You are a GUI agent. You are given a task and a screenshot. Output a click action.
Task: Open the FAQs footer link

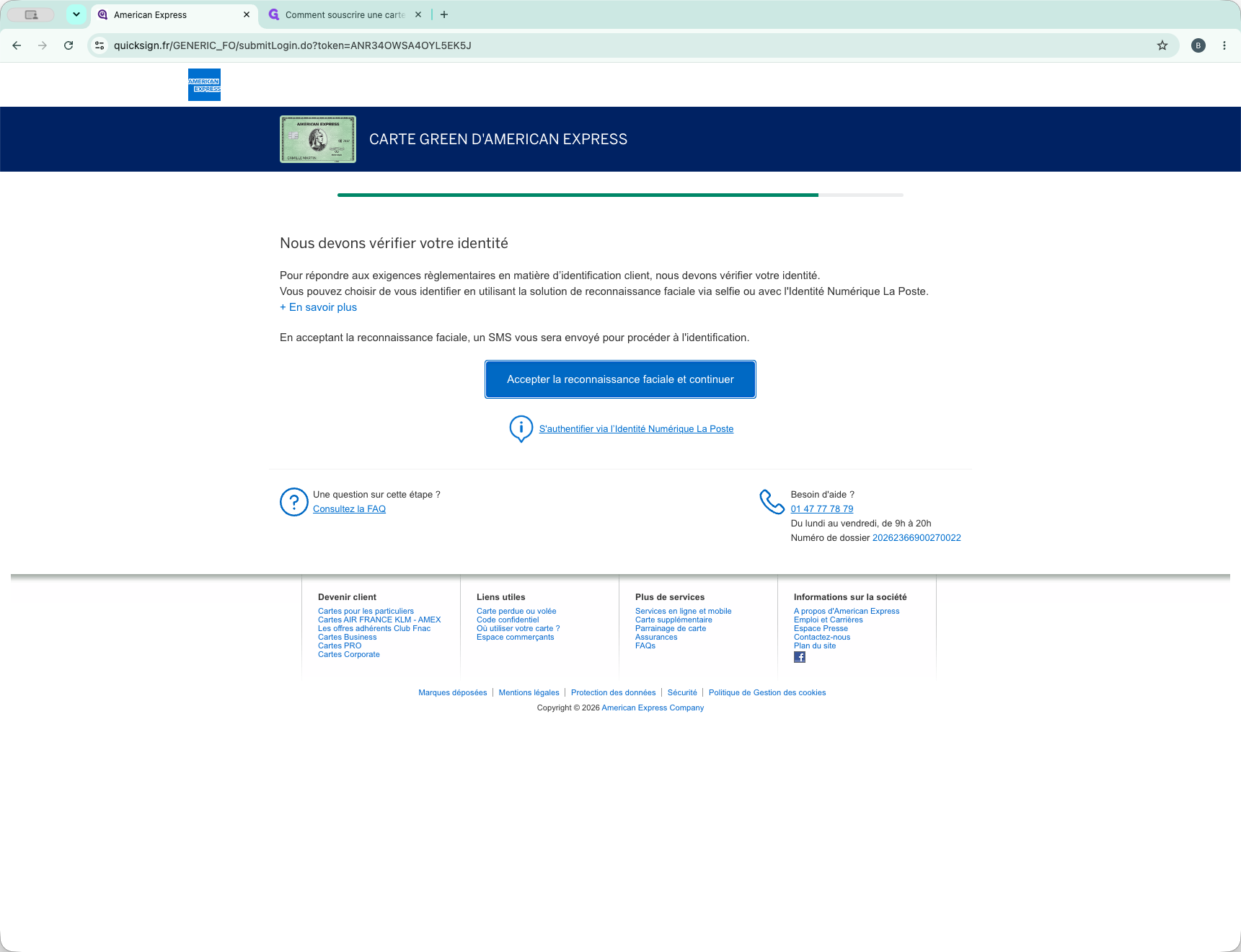(645, 645)
